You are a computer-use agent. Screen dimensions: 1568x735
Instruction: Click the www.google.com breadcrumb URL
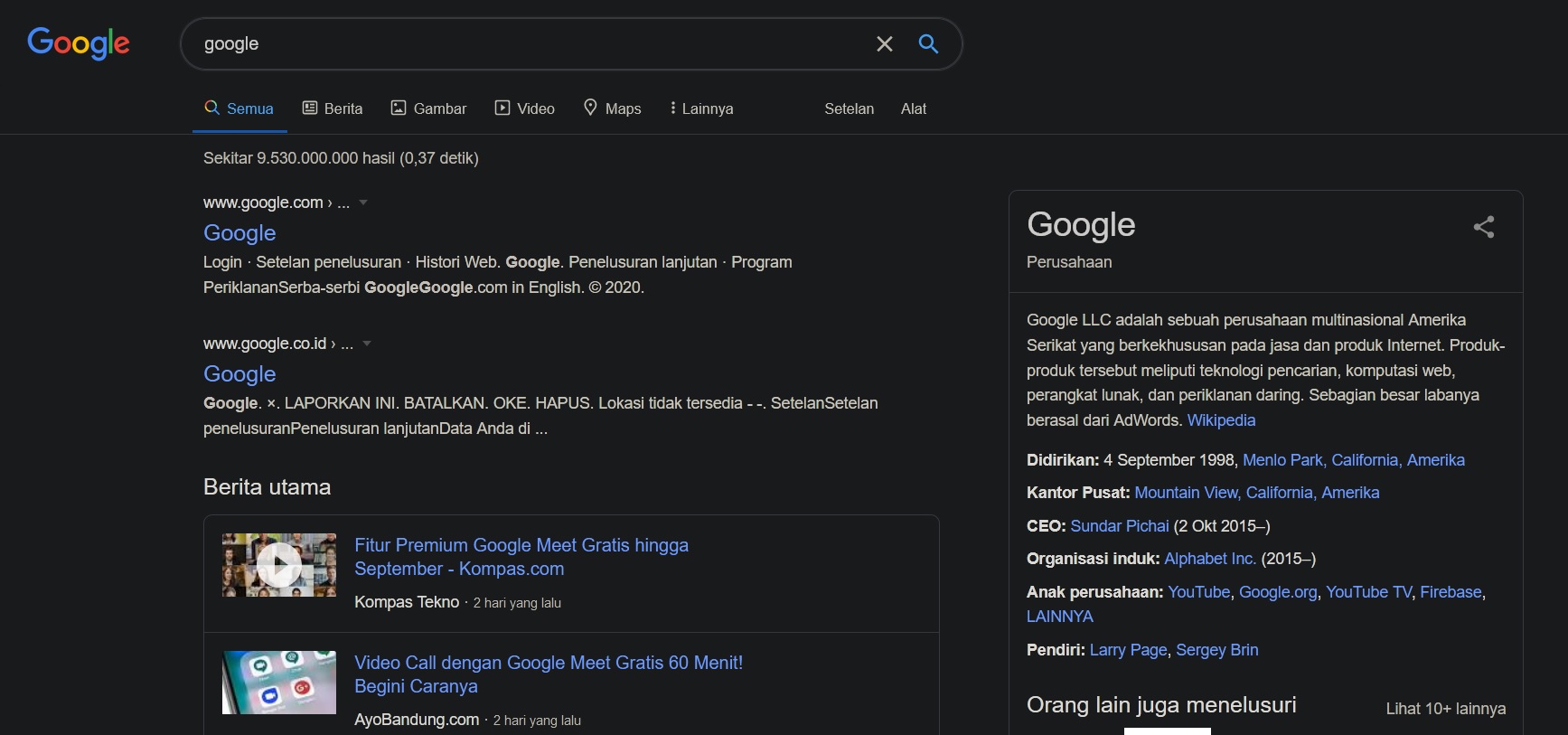(x=277, y=203)
